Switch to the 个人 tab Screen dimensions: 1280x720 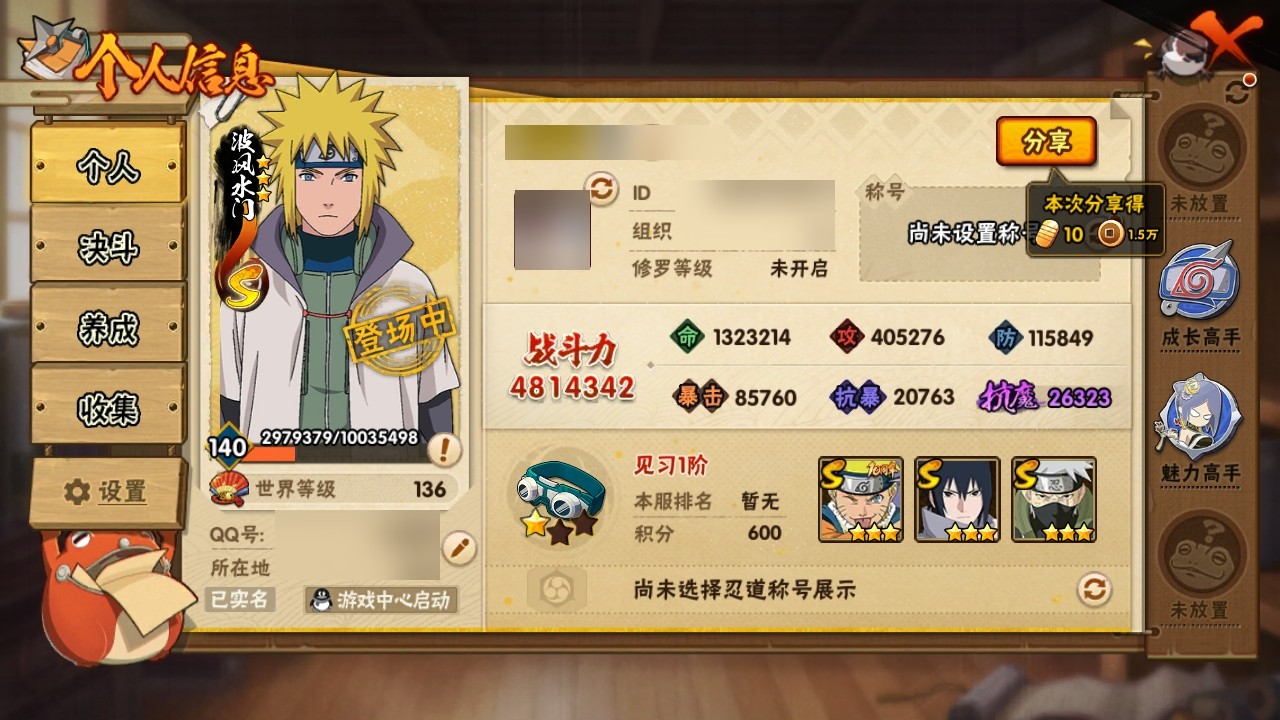108,165
